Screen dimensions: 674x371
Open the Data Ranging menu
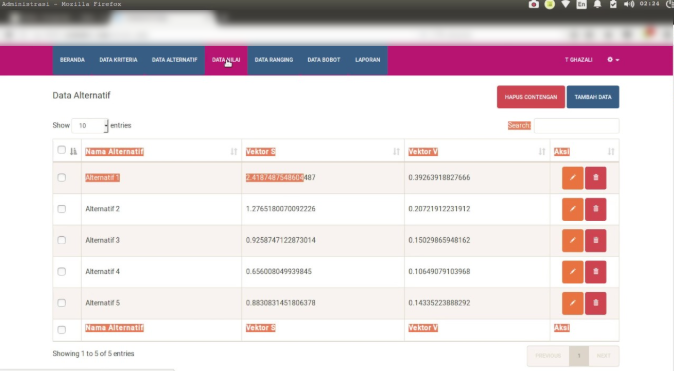274,60
